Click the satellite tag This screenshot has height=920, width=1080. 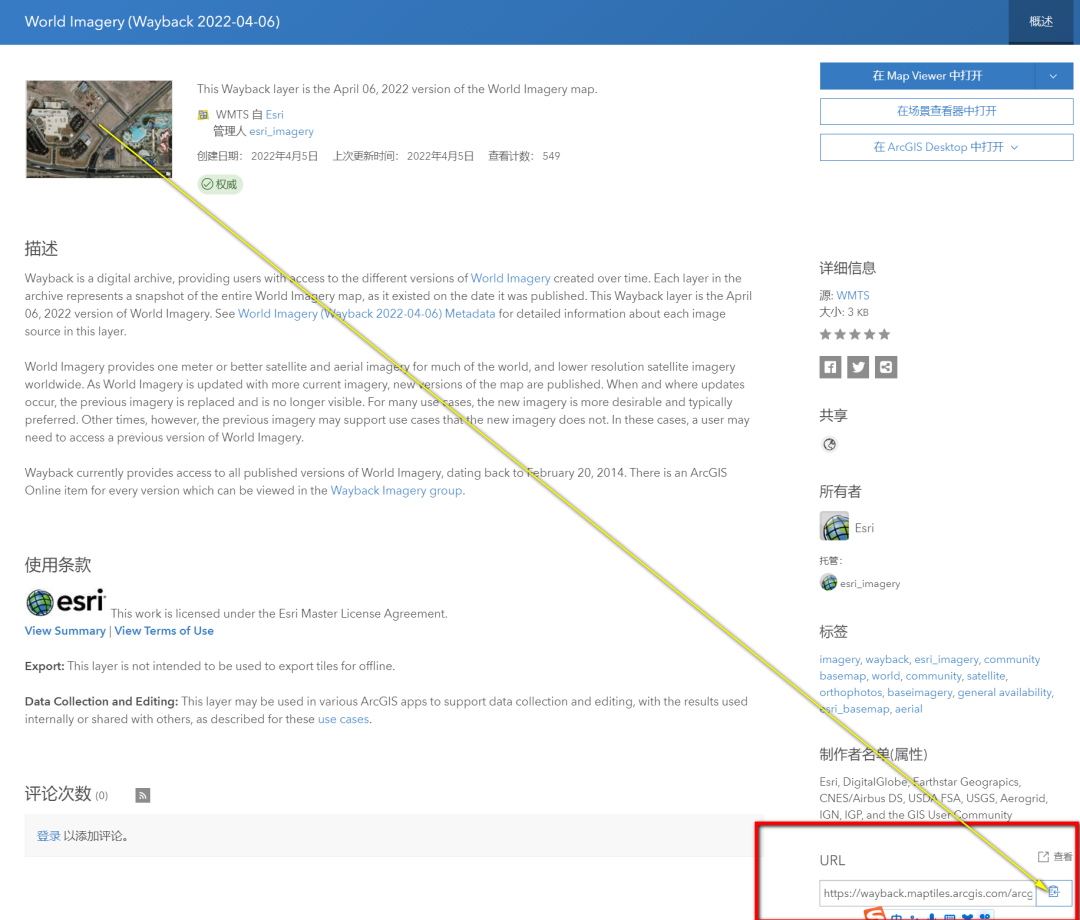pyautogui.click(x=986, y=676)
